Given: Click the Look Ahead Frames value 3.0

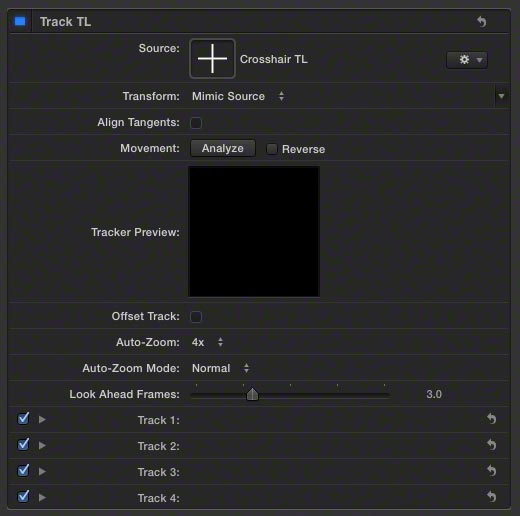Looking at the screenshot, I should [x=434, y=394].
